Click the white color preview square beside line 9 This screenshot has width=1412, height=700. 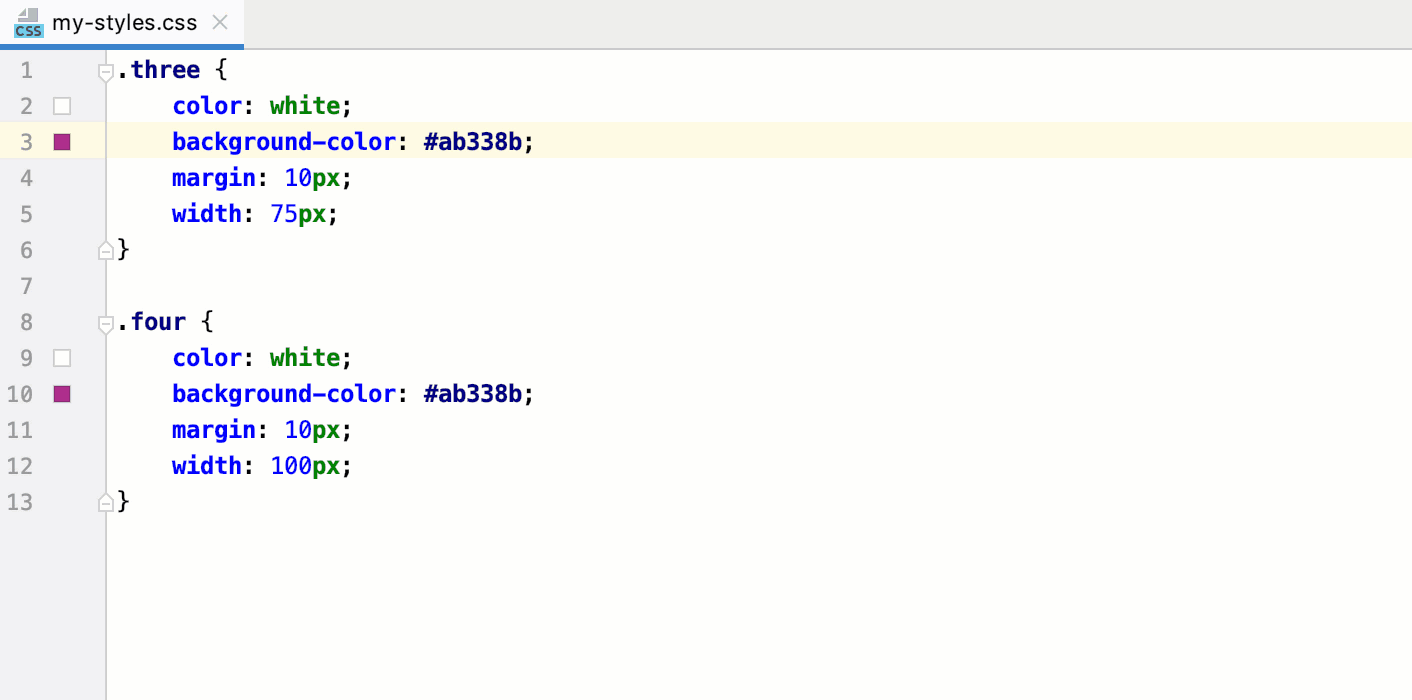(x=62, y=357)
